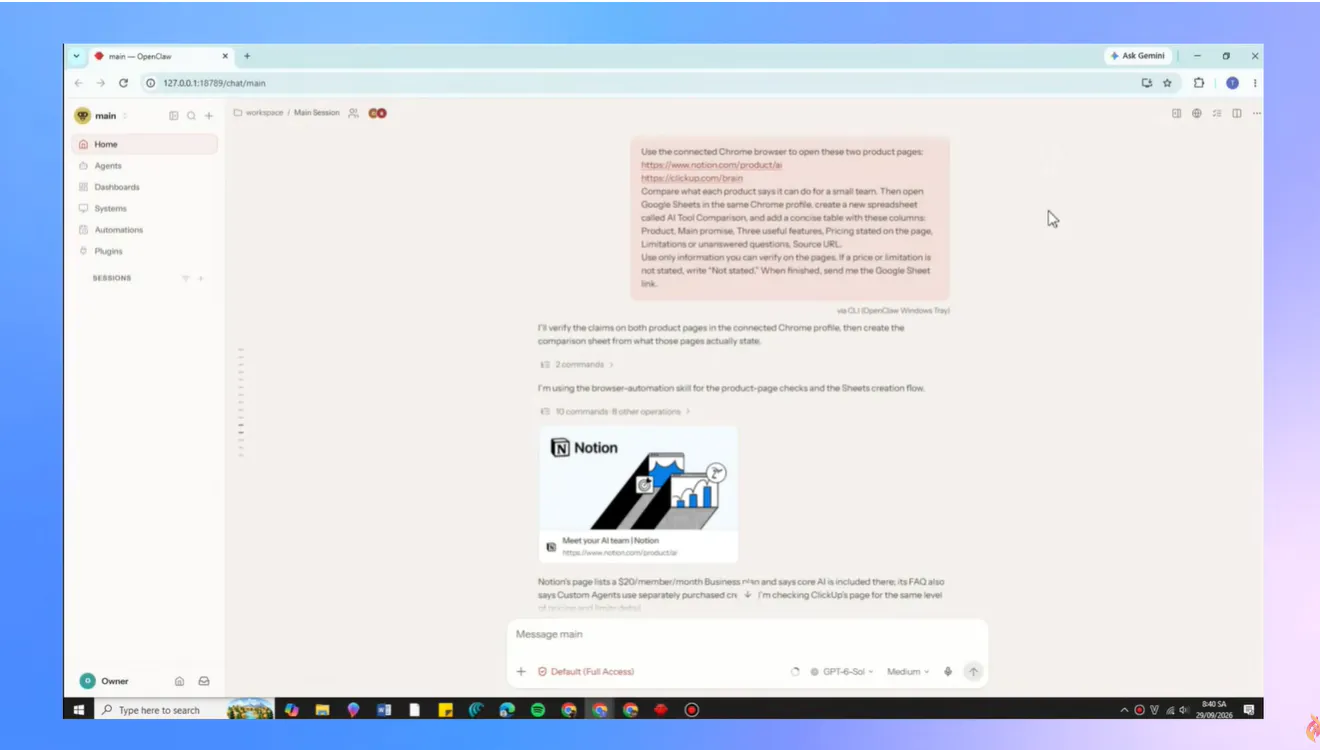Expand the 2 commands disclosure
The height and width of the screenshot is (750, 1320).
click(577, 365)
